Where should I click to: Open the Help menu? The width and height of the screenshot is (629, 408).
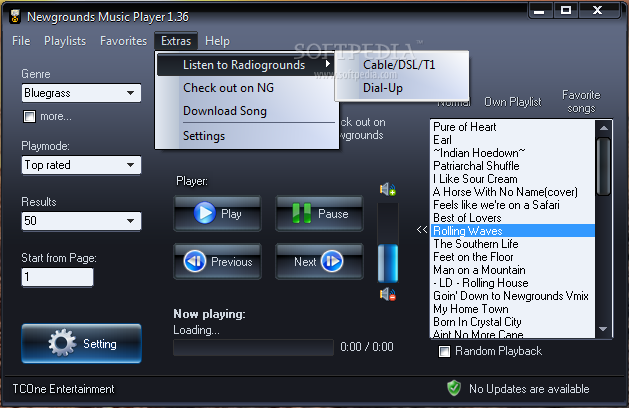point(217,41)
